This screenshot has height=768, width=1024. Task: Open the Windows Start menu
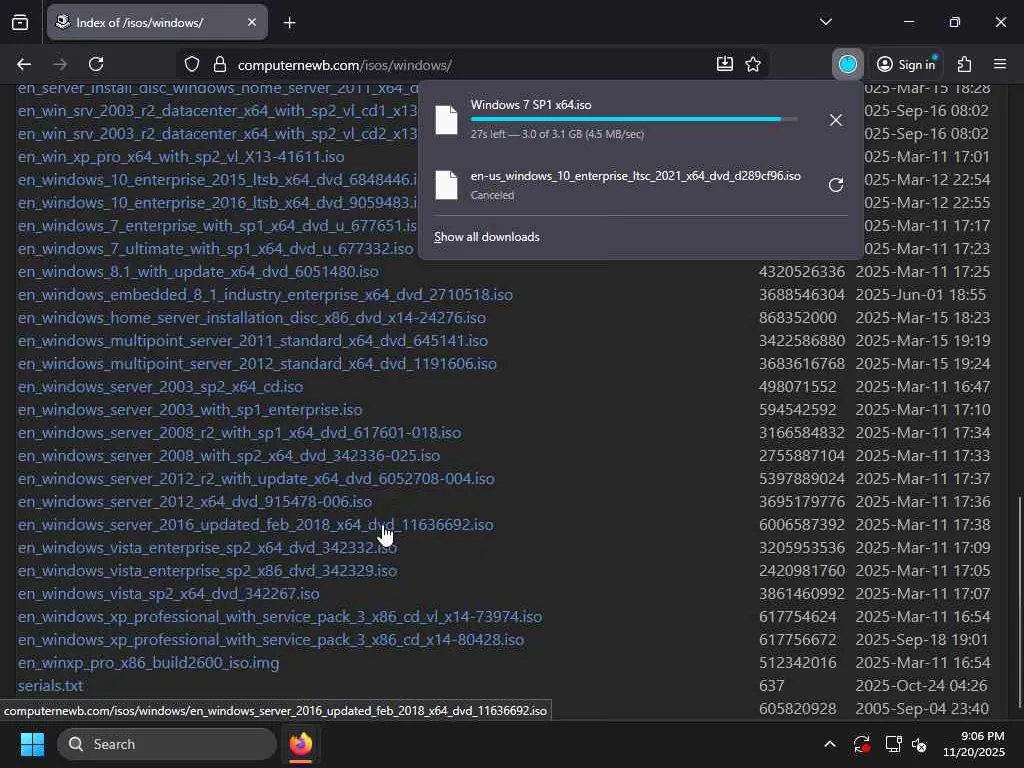coord(32,744)
